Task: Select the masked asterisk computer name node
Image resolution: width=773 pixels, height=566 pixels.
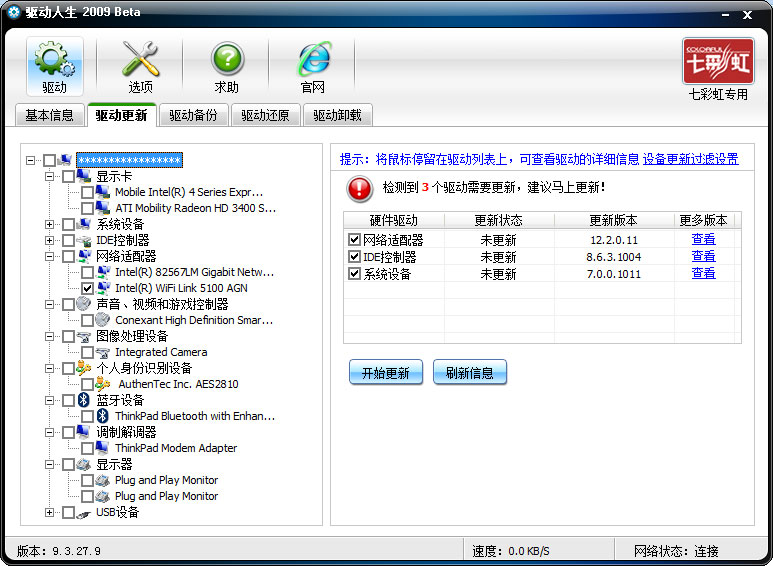Action: click(129, 160)
